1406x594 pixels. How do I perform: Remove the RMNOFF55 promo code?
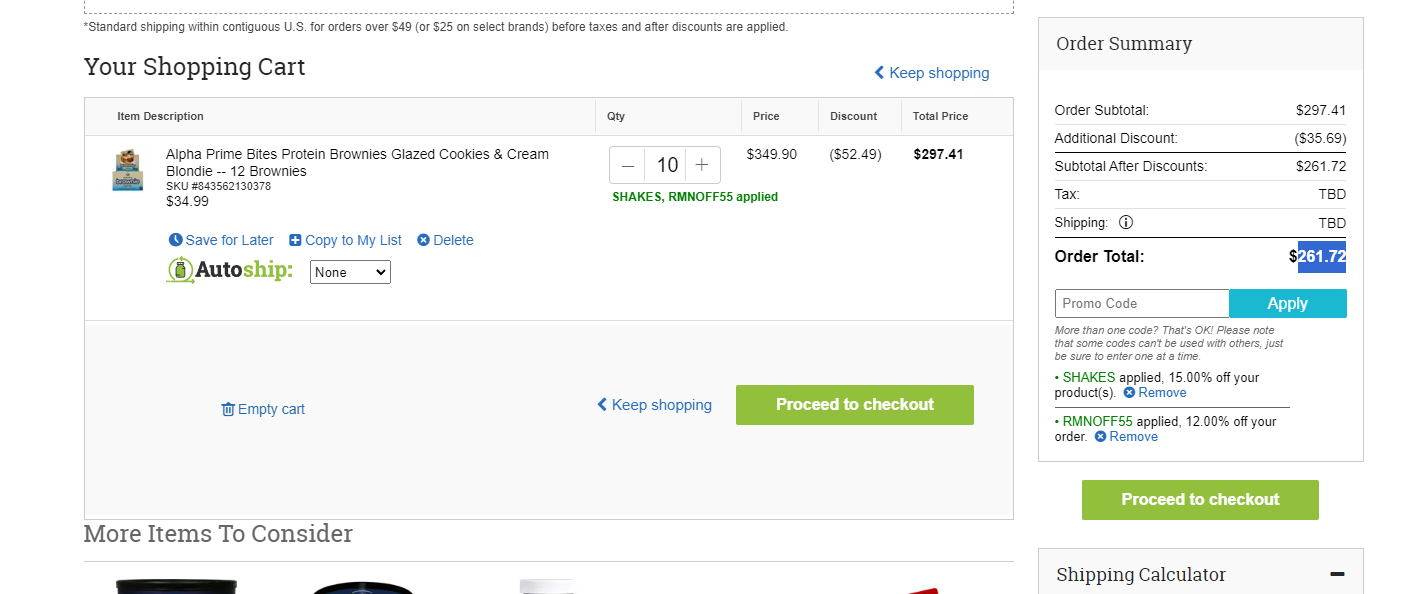(1126, 437)
